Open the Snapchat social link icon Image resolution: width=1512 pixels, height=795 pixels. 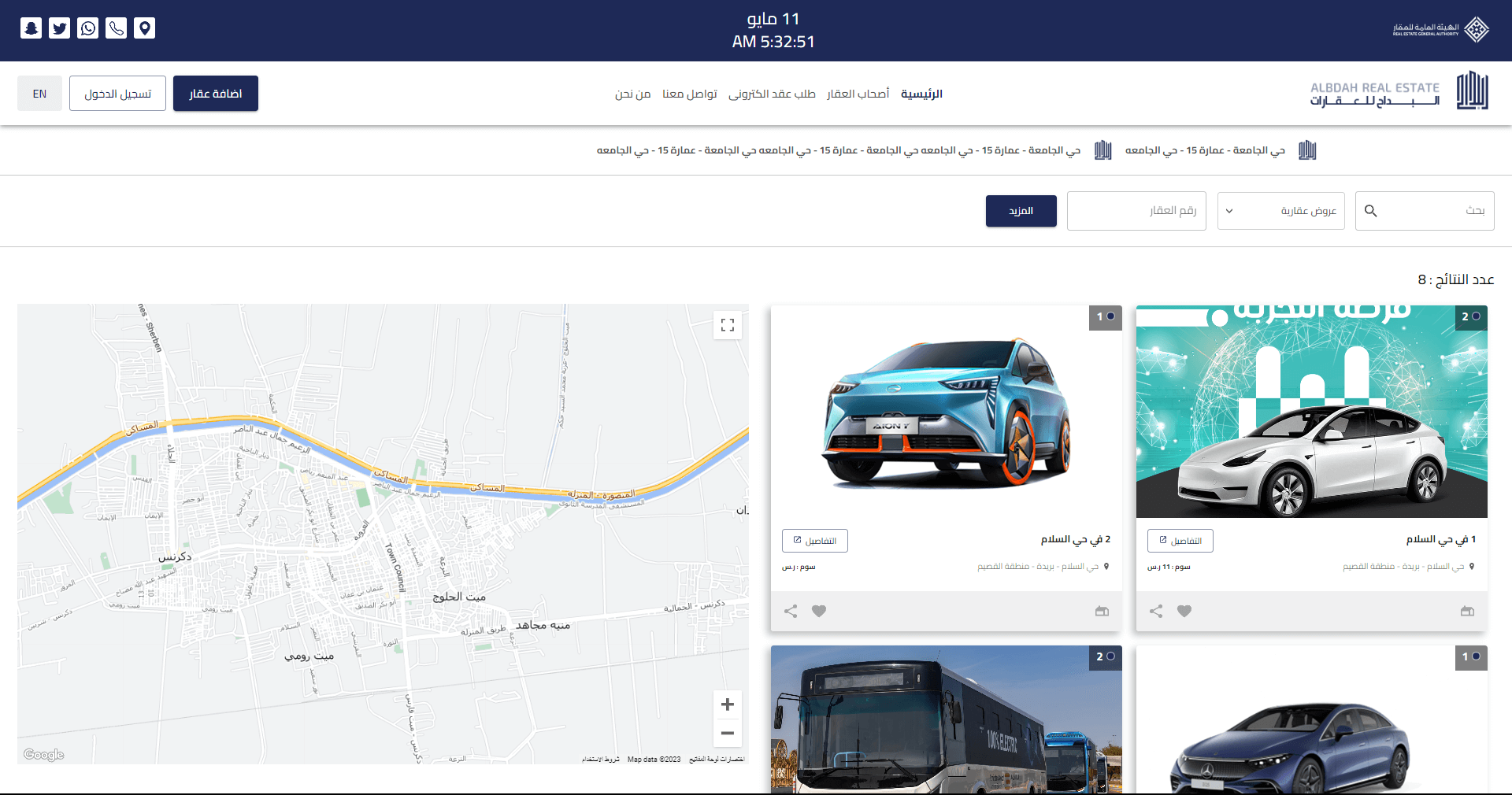click(x=31, y=28)
